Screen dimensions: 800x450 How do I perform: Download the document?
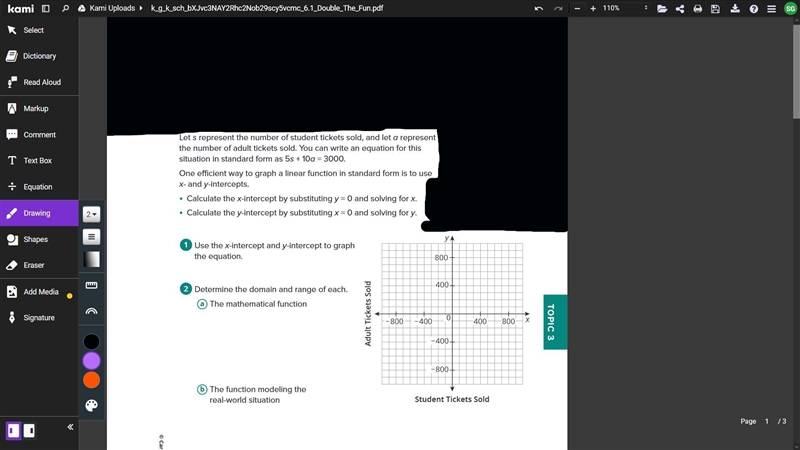coord(735,9)
